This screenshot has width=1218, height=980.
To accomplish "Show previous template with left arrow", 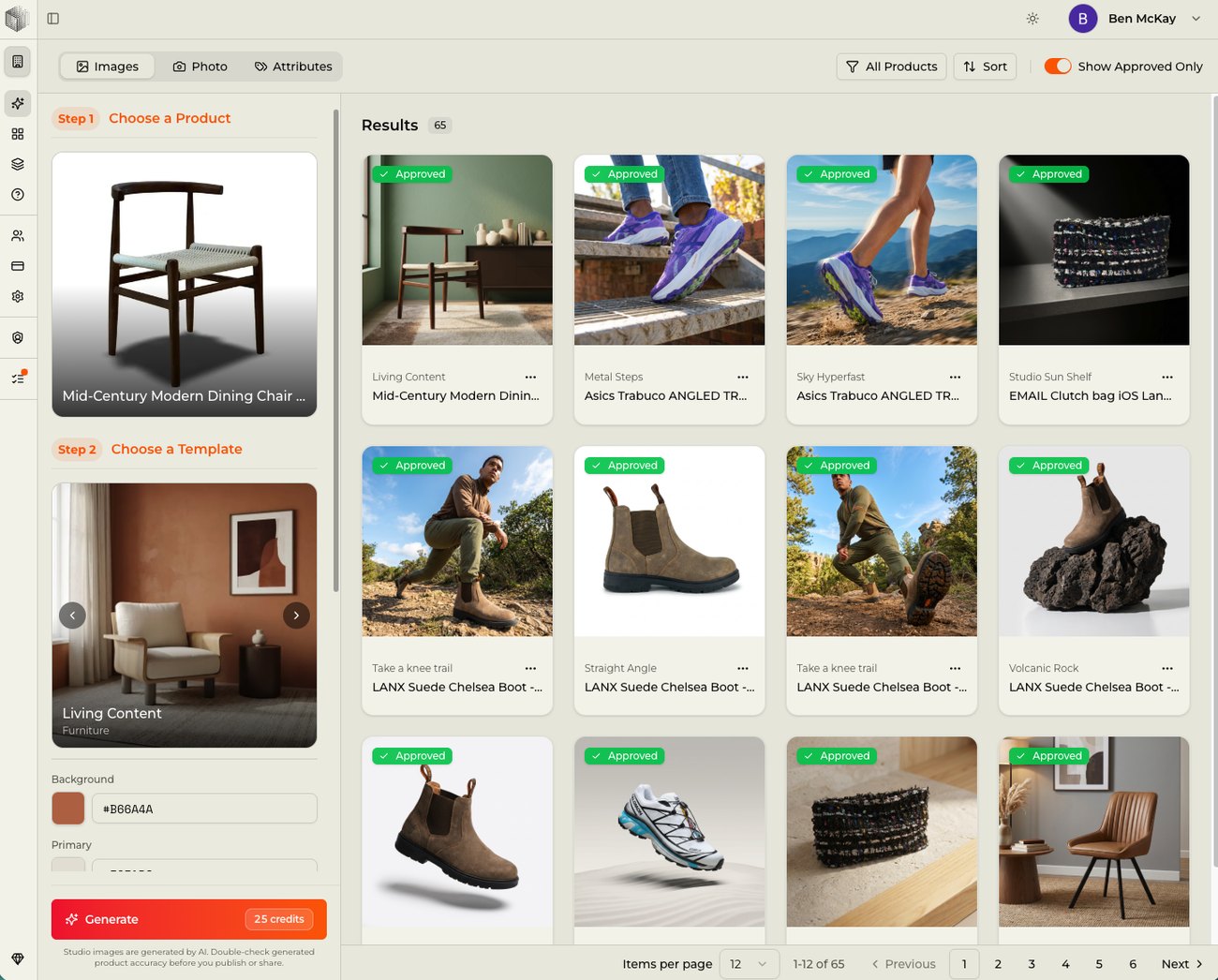I will pyautogui.click(x=72, y=616).
